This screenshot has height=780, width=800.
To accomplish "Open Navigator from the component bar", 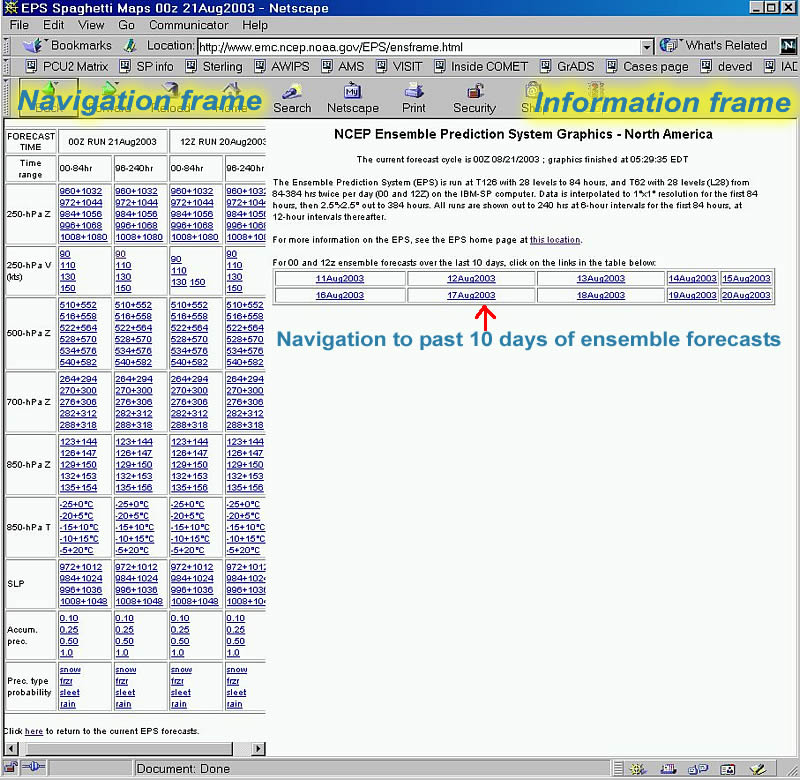I will [638, 769].
